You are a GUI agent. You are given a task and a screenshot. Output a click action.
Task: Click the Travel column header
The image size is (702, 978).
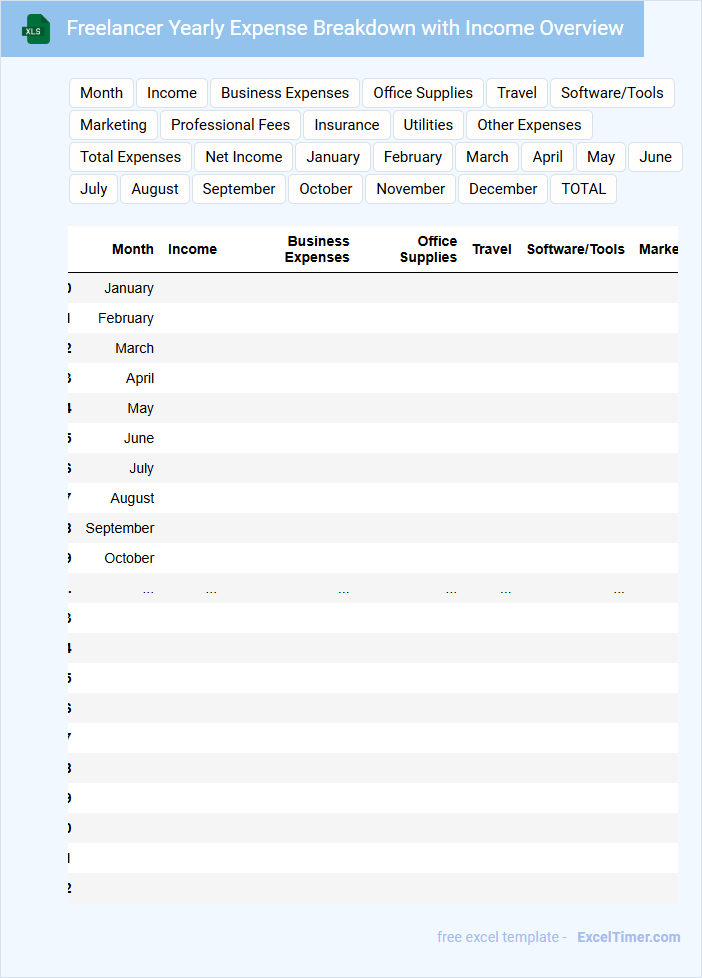point(492,249)
